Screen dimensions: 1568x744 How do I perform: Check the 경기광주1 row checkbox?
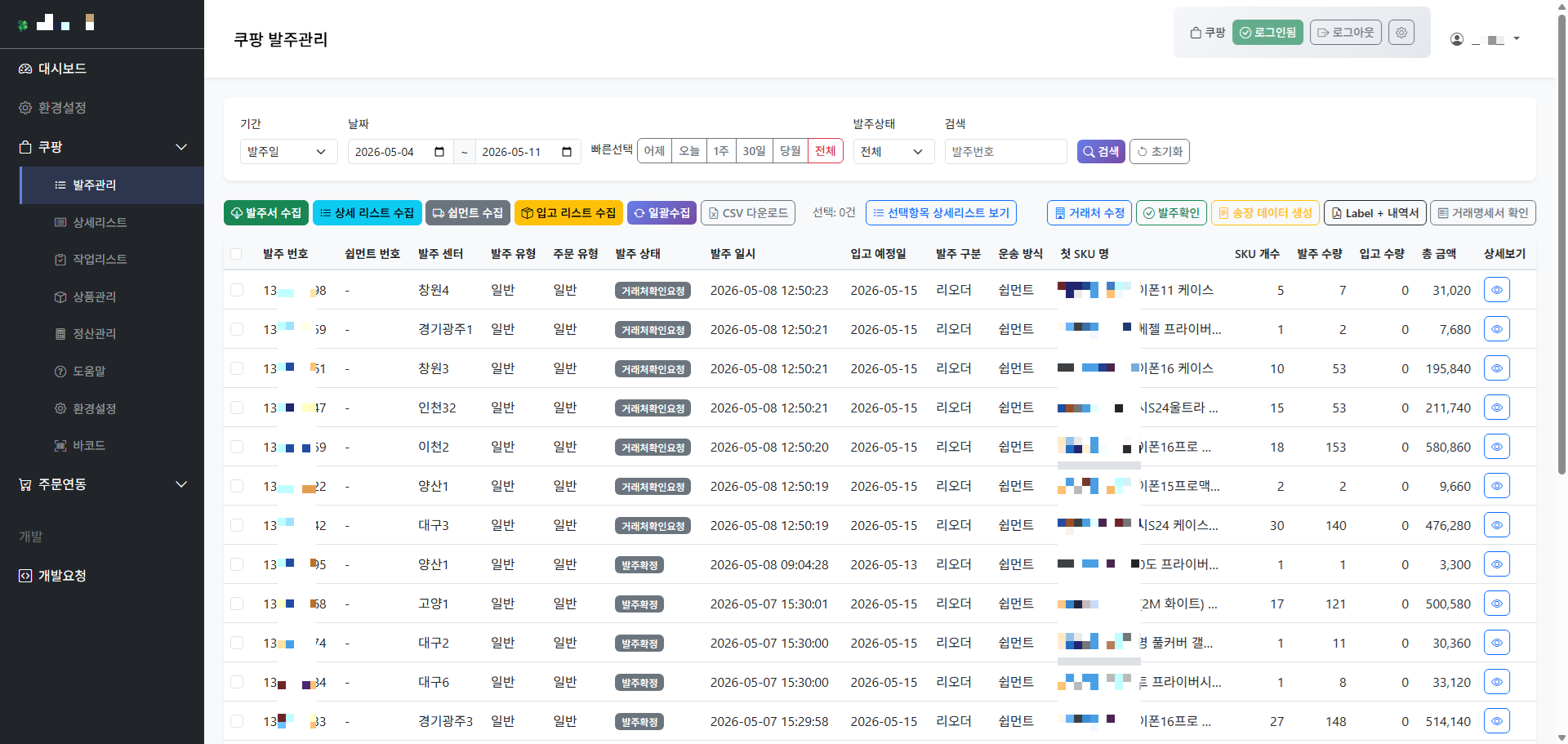237,329
